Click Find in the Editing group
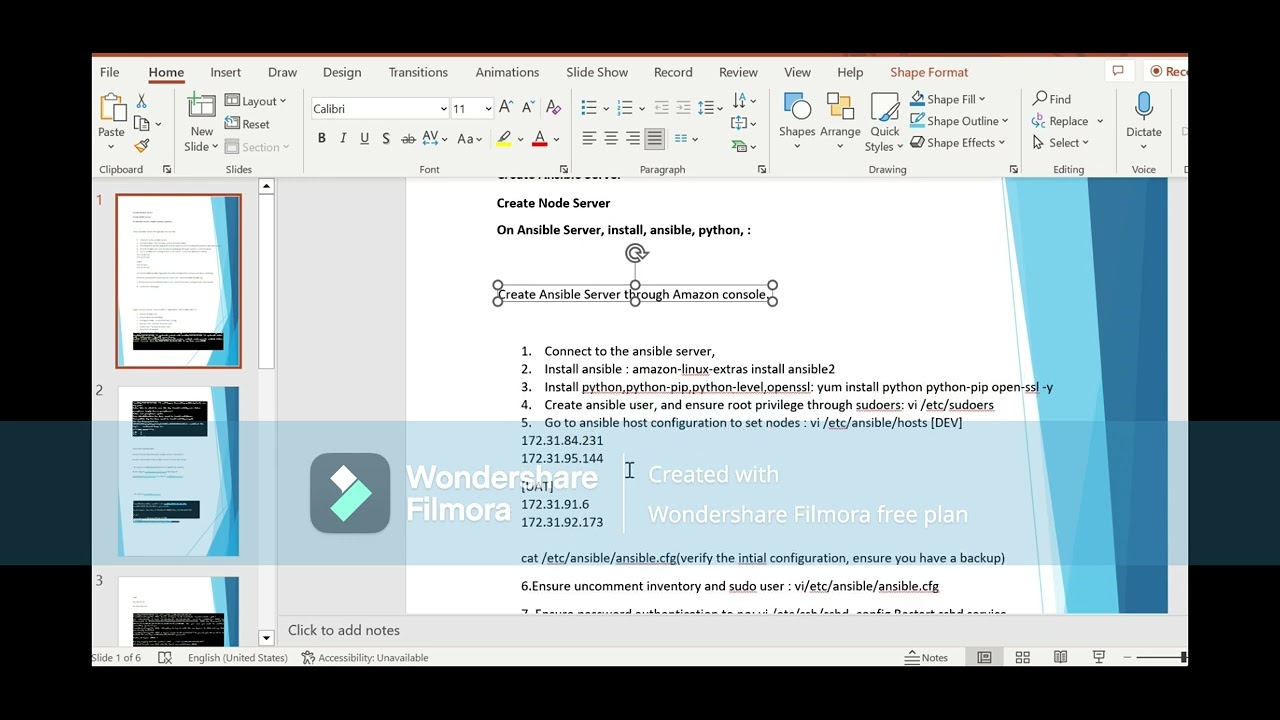Viewport: 1280px width, 720px height. click(1052, 99)
